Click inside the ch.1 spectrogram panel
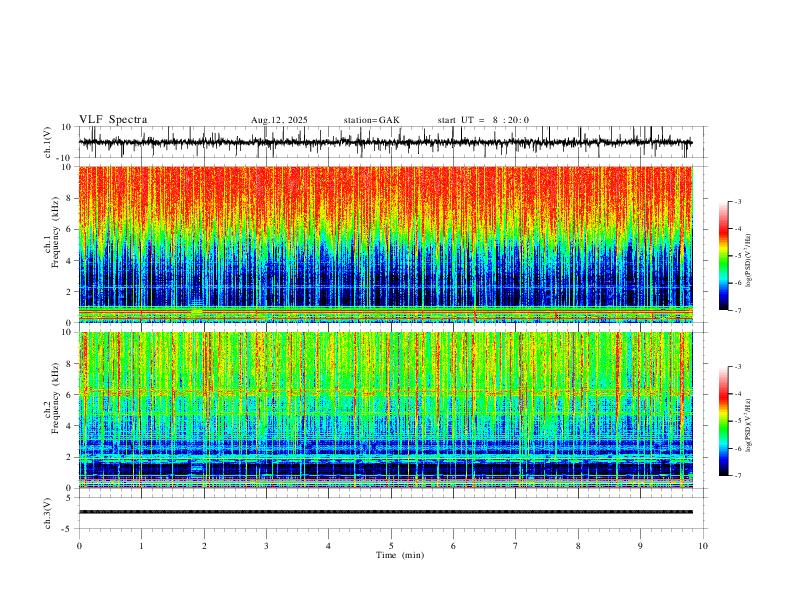792x612 pixels. click(x=385, y=244)
